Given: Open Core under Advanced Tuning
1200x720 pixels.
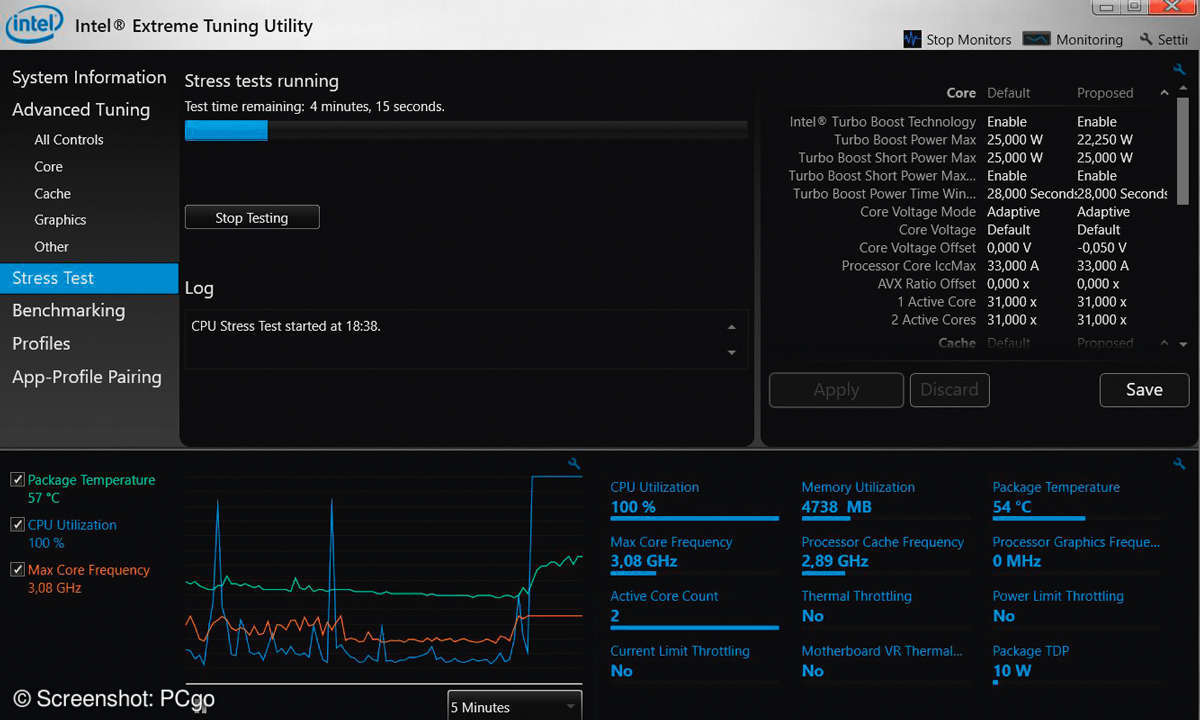Looking at the screenshot, I should tap(48, 167).
